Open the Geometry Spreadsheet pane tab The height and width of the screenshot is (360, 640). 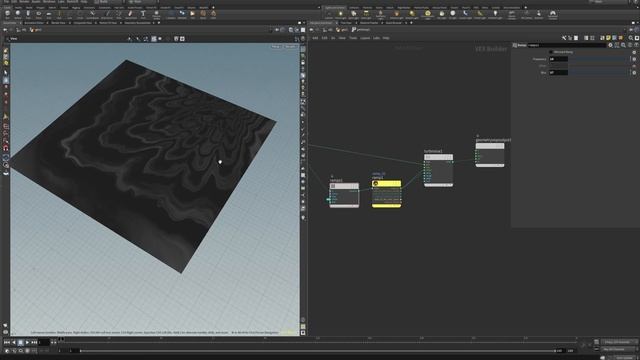pos(138,23)
